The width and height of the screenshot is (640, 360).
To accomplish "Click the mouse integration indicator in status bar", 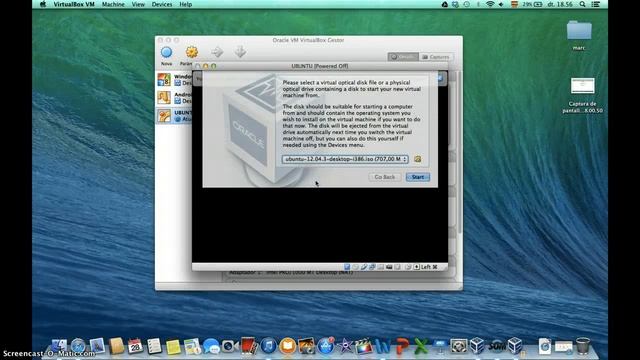I will coord(408,267).
